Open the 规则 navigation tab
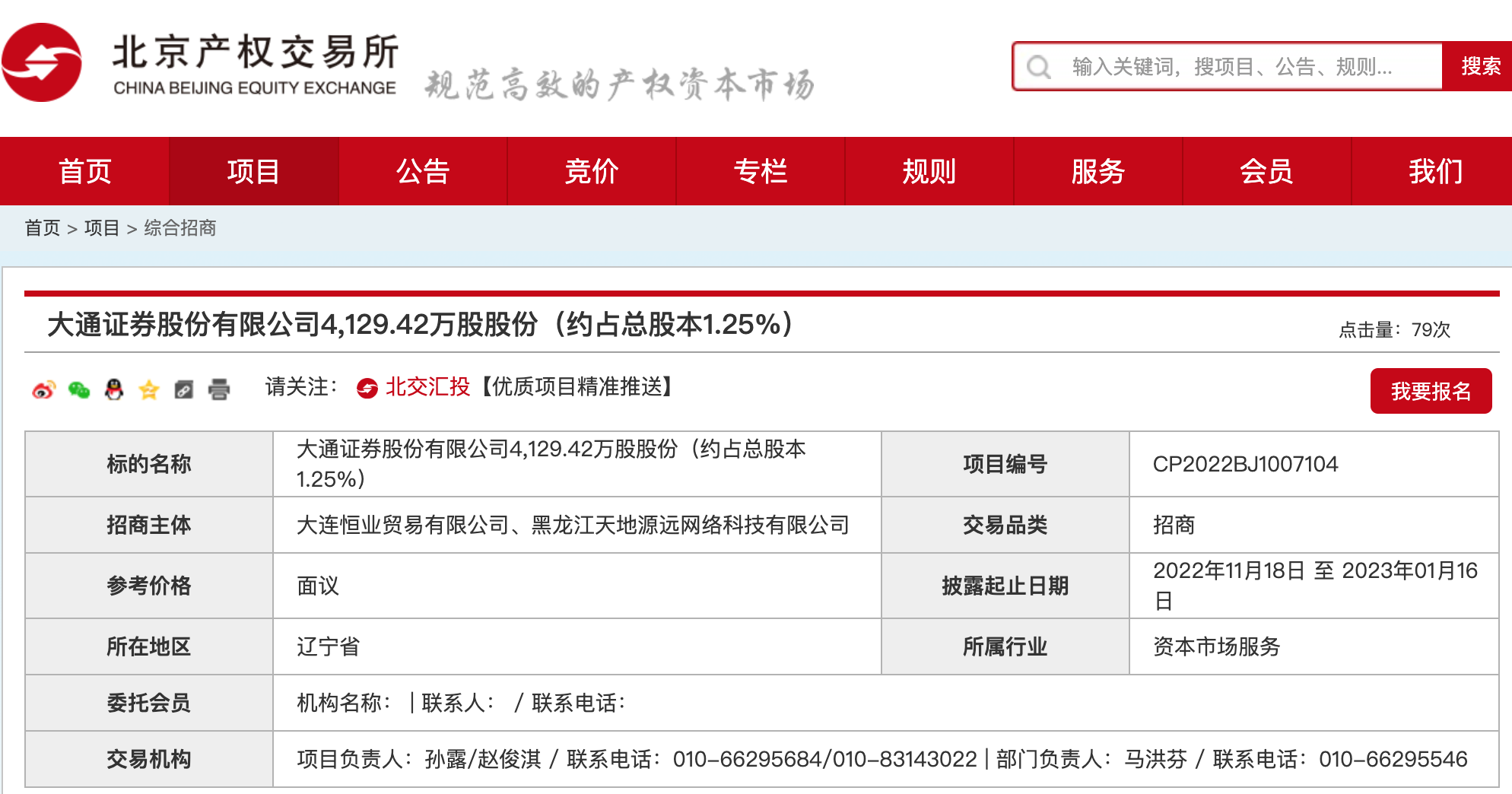Screen dimensions: 1512x794 [929, 171]
